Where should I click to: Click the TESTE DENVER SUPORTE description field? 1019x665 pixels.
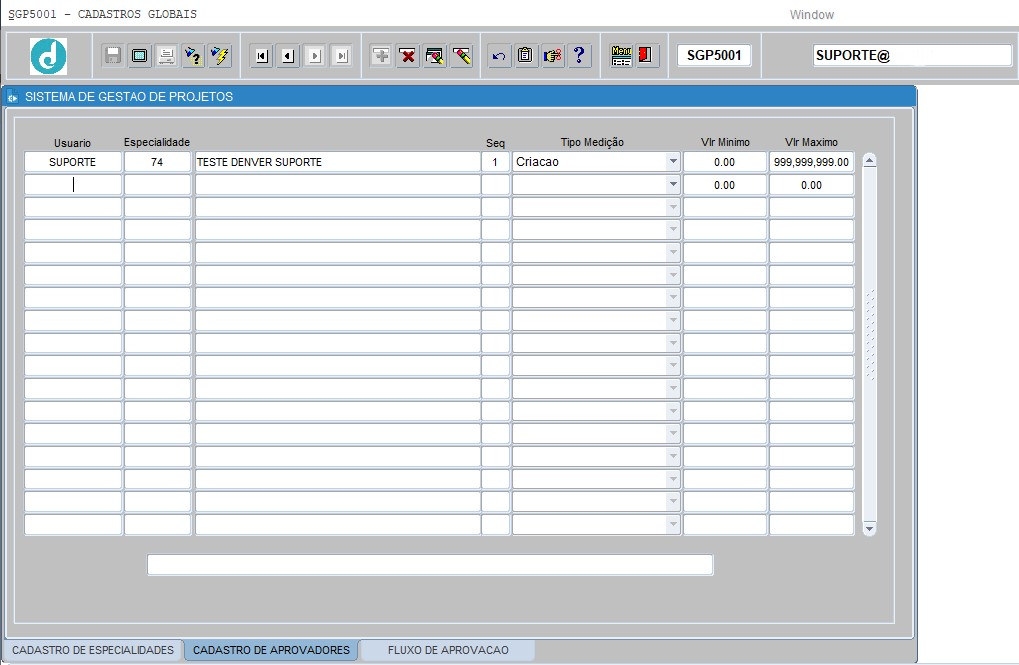click(337, 162)
